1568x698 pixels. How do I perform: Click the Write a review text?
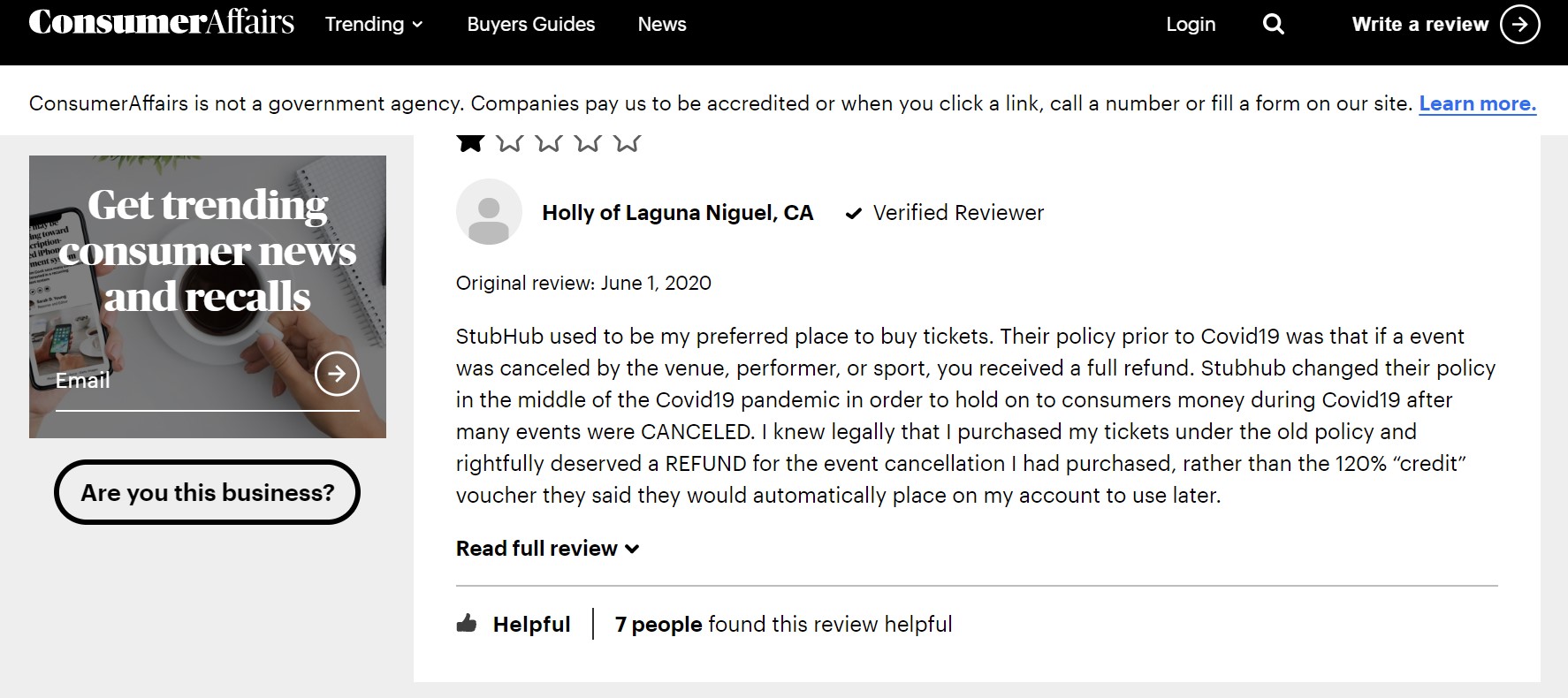pos(1420,24)
